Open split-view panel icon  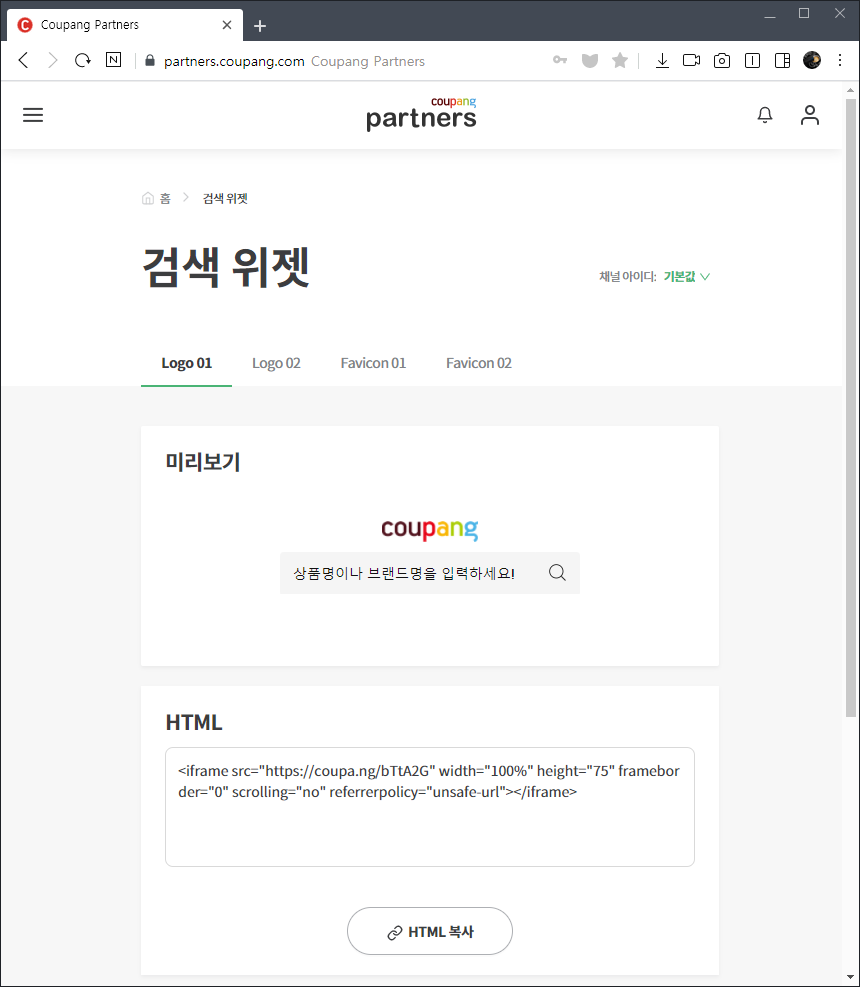click(x=782, y=60)
